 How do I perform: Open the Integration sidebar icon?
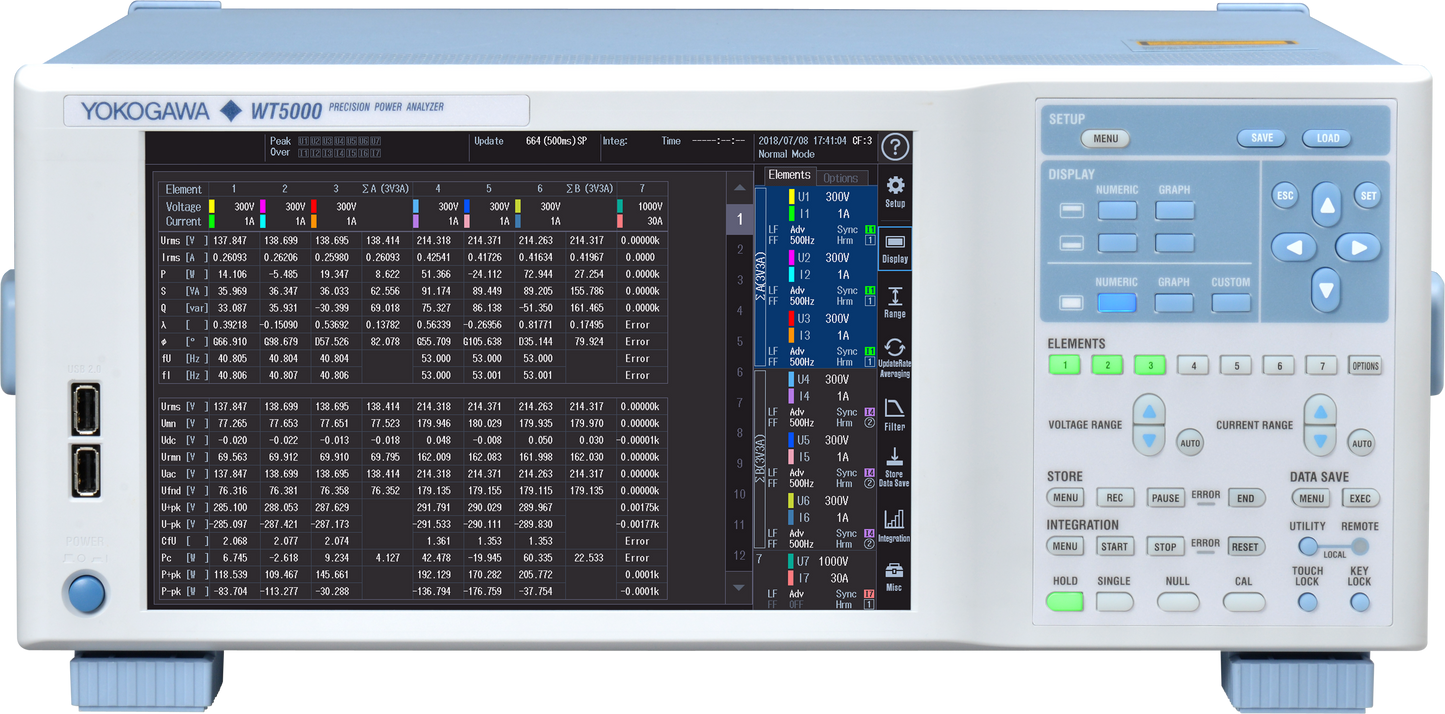(895, 525)
